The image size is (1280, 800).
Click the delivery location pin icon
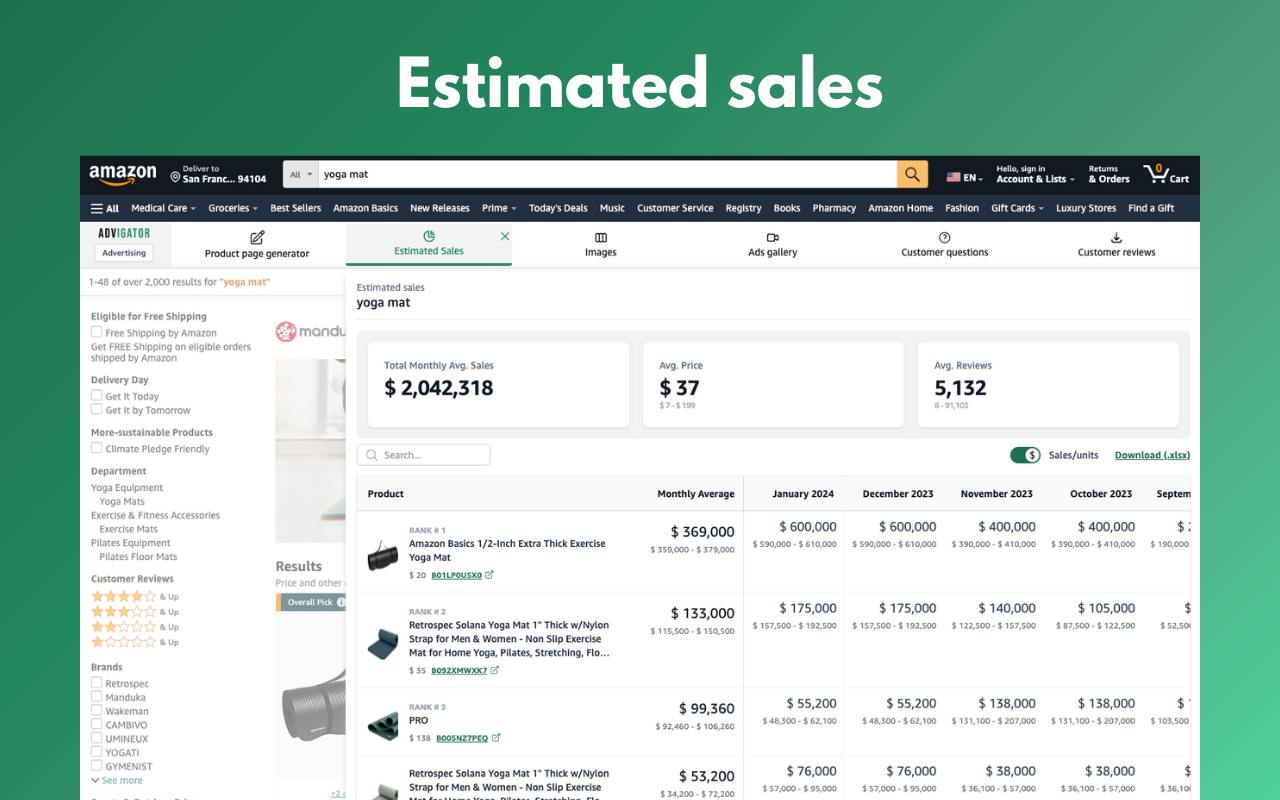pos(175,177)
